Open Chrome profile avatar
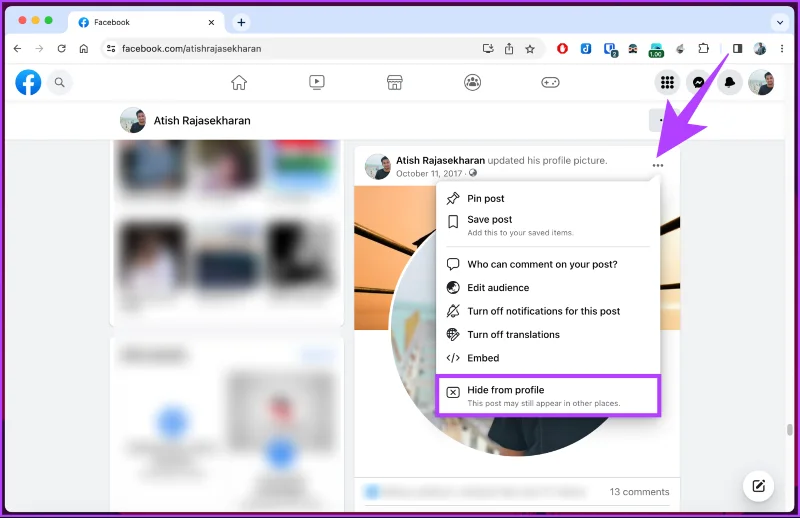The width and height of the screenshot is (800, 518). pyautogui.click(x=760, y=48)
